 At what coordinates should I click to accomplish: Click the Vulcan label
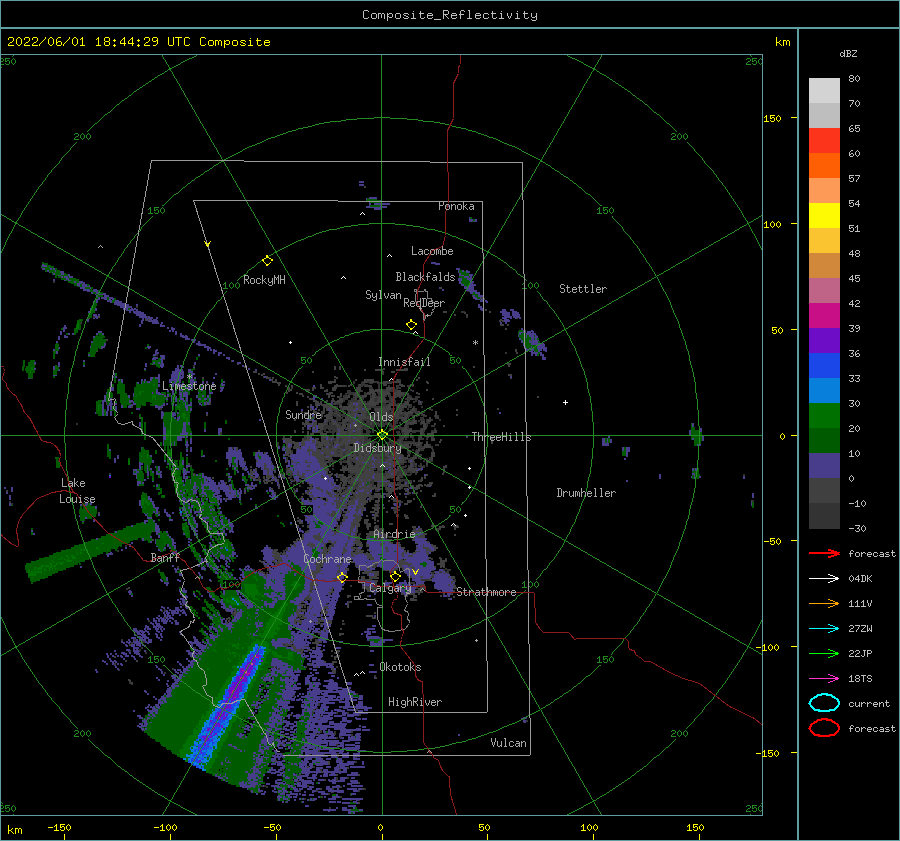point(508,743)
